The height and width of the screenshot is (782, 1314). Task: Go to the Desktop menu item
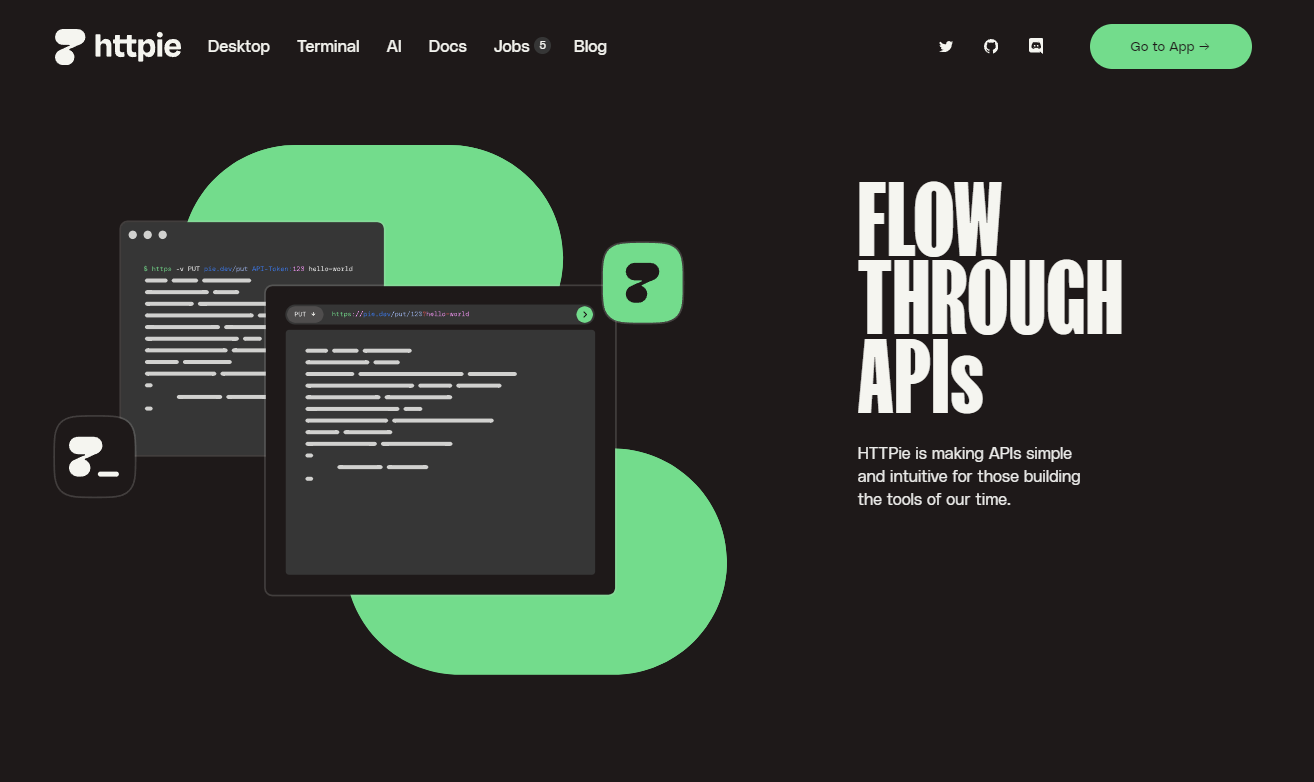coord(239,46)
